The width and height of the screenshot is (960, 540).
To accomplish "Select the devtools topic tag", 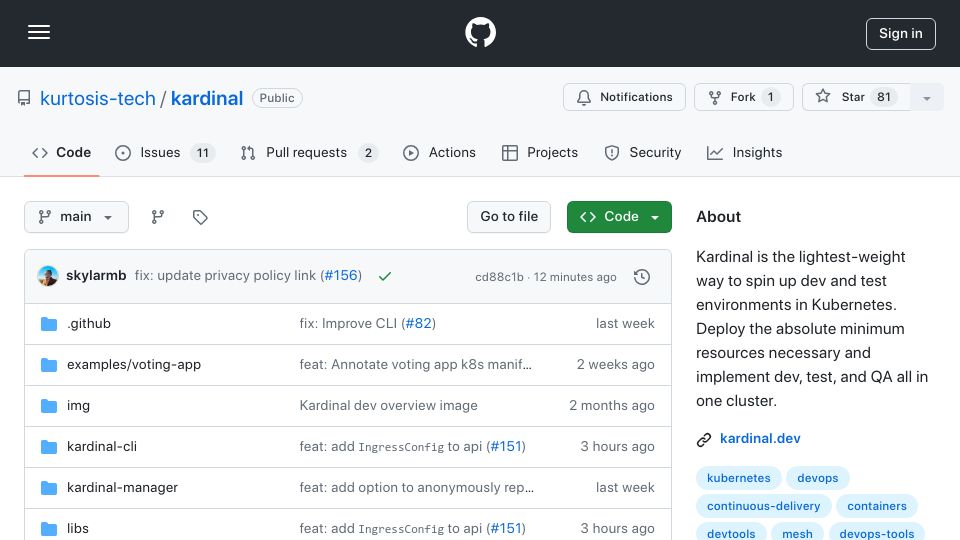I will pyautogui.click(x=731, y=533).
